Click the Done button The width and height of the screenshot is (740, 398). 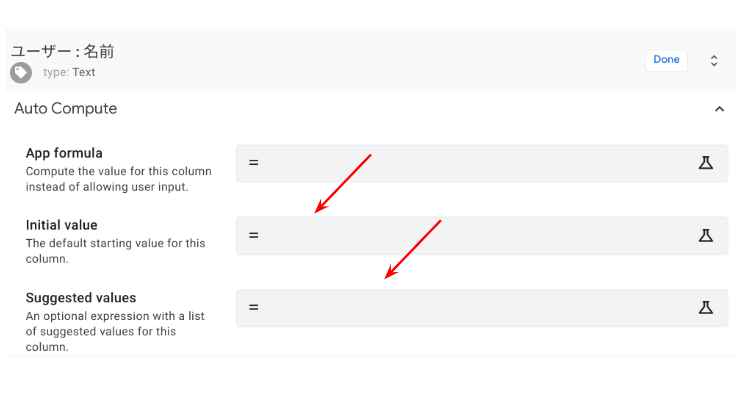666,60
